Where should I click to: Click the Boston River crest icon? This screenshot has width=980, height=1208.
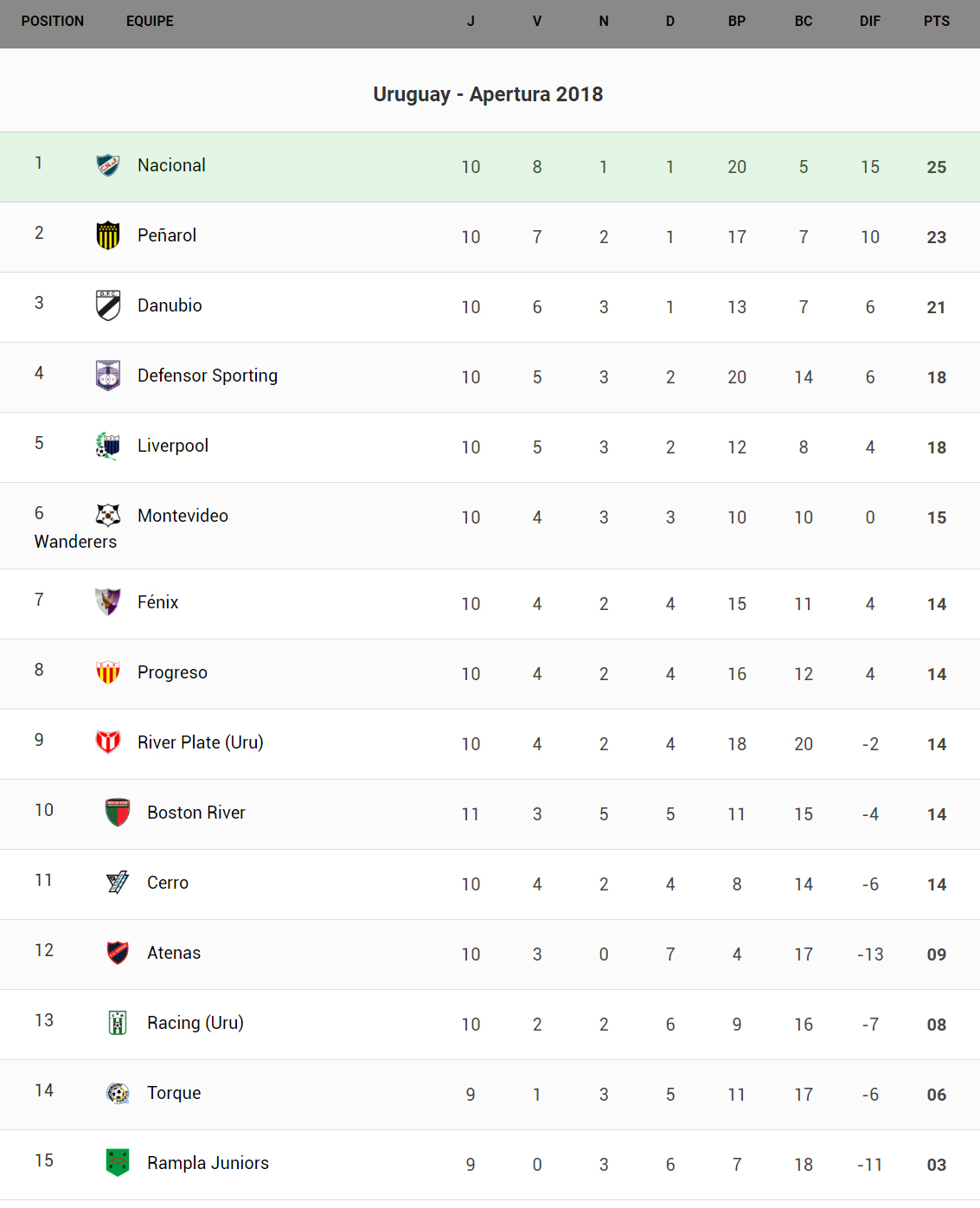tap(118, 812)
